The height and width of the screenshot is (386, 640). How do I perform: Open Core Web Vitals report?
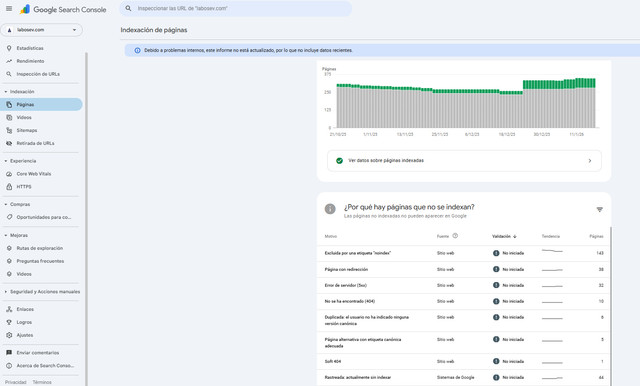[34, 174]
